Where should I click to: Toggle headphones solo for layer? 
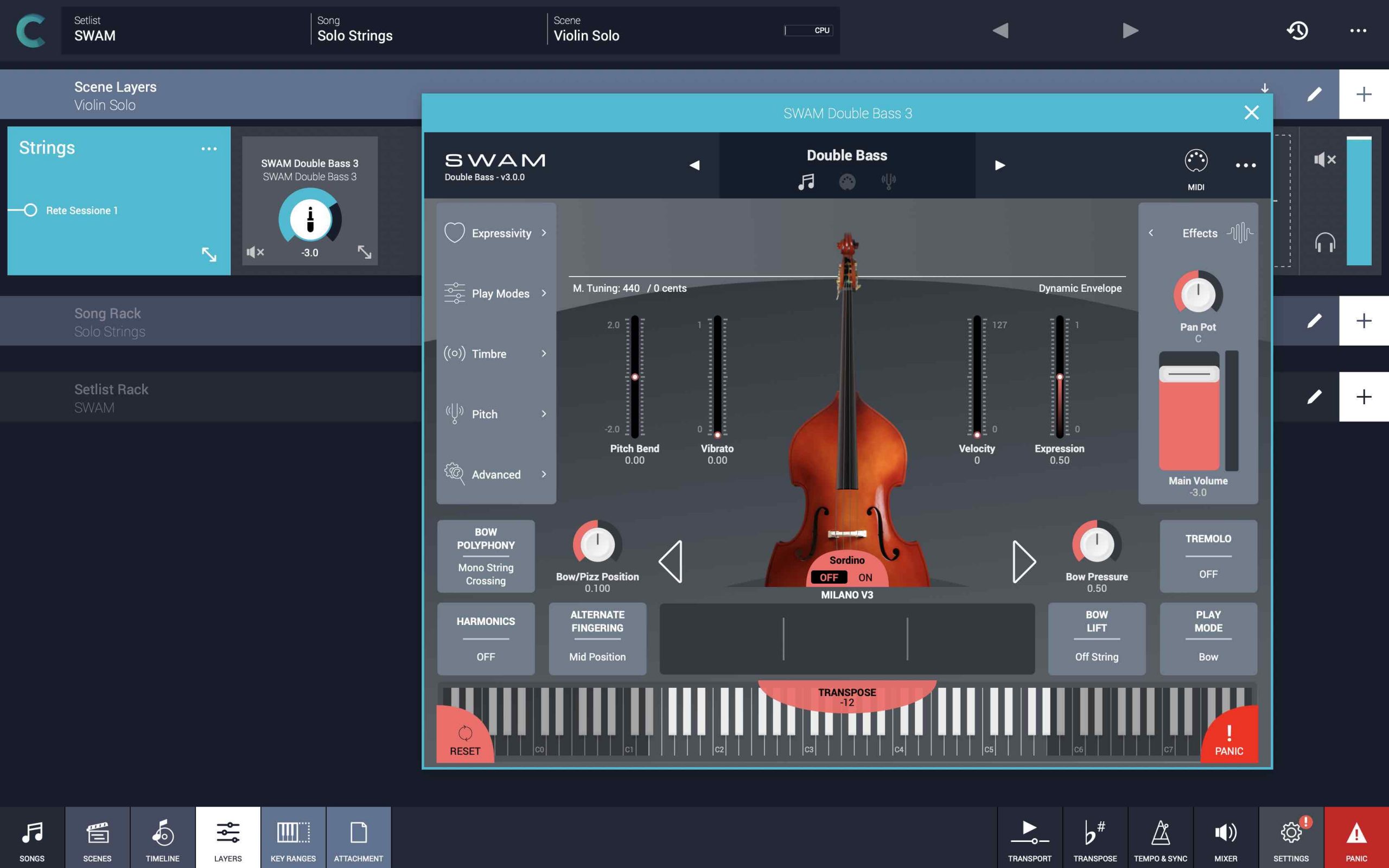pos(1325,242)
